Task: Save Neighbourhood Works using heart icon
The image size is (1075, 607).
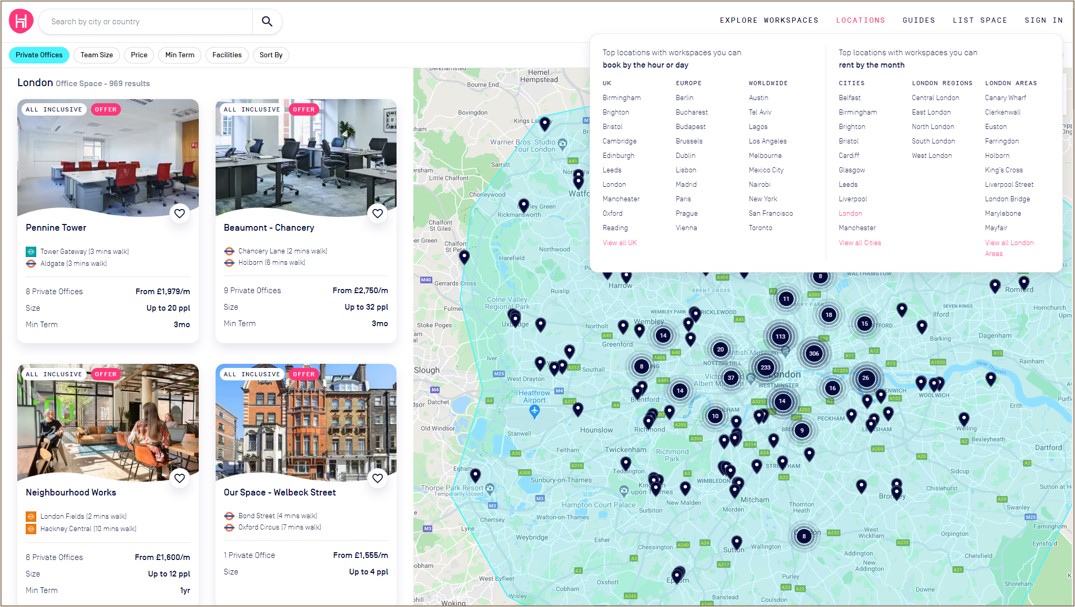Action: [180, 478]
